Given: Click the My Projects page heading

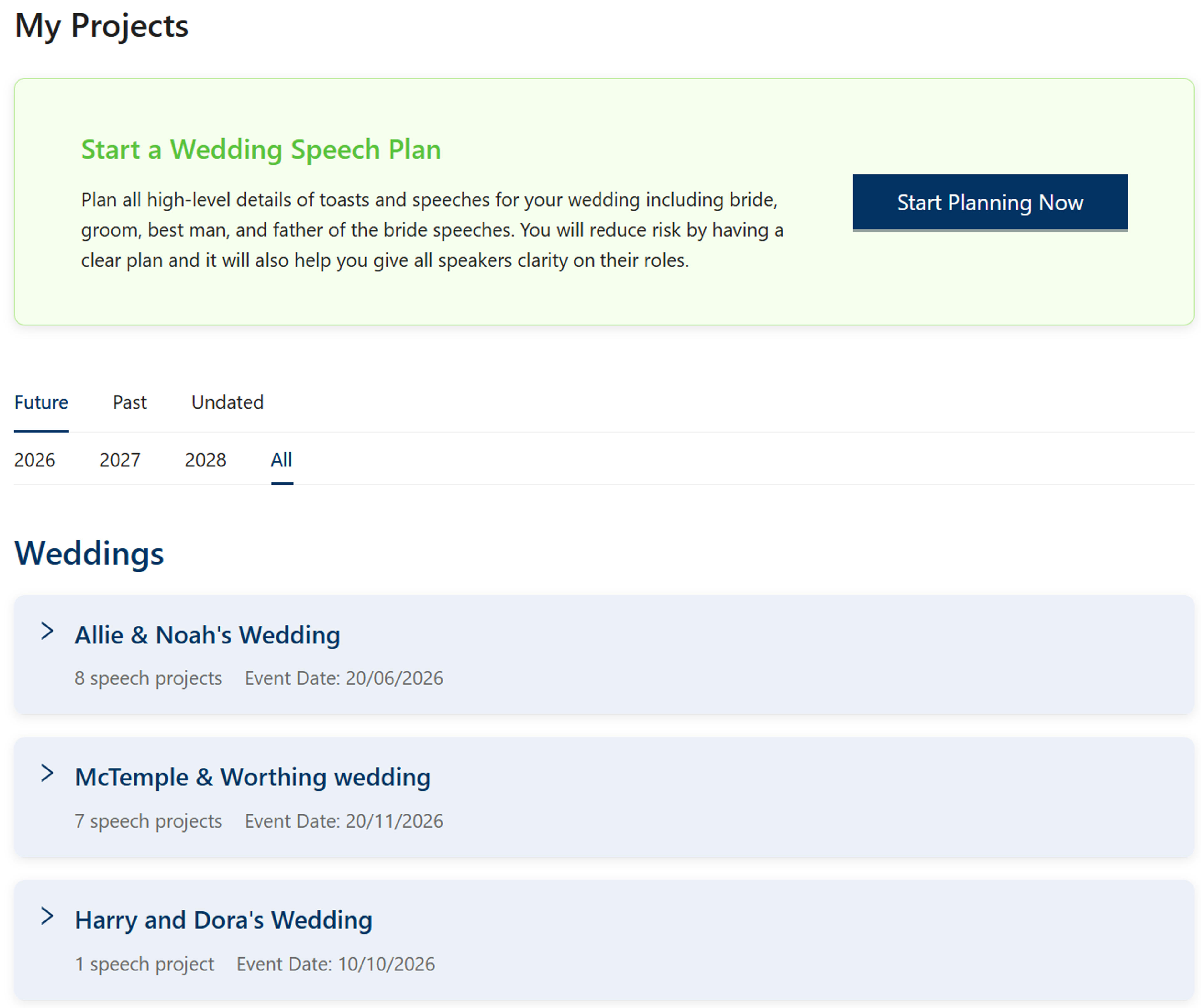Looking at the screenshot, I should tap(101, 26).
